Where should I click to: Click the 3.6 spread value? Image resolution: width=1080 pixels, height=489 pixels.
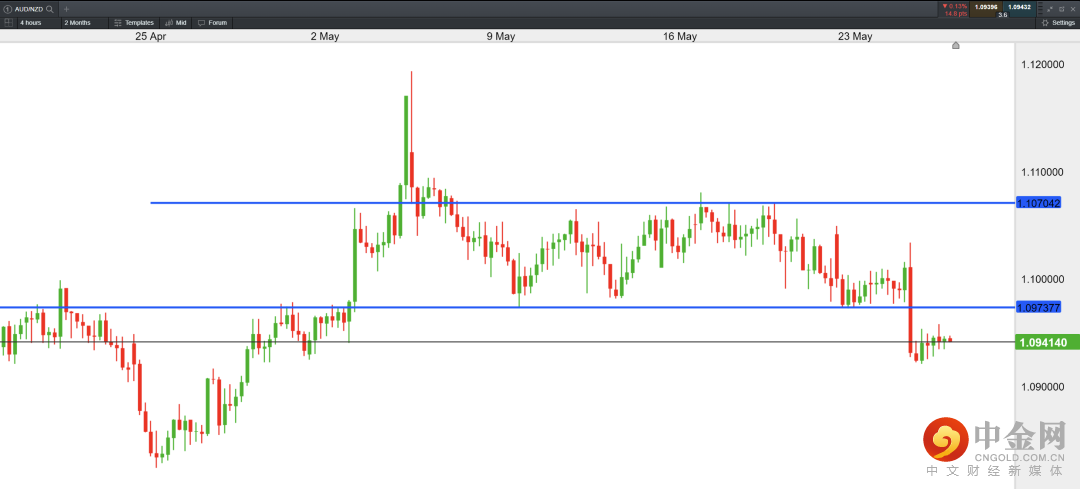pyautogui.click(x=1003, y=14)
